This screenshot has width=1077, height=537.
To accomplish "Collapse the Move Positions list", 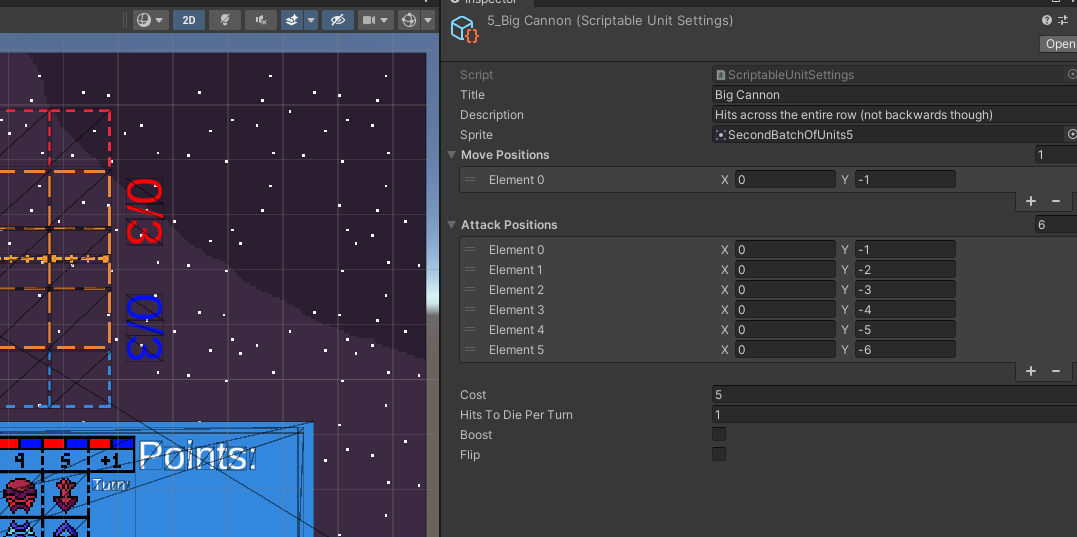I will (451, 155).
